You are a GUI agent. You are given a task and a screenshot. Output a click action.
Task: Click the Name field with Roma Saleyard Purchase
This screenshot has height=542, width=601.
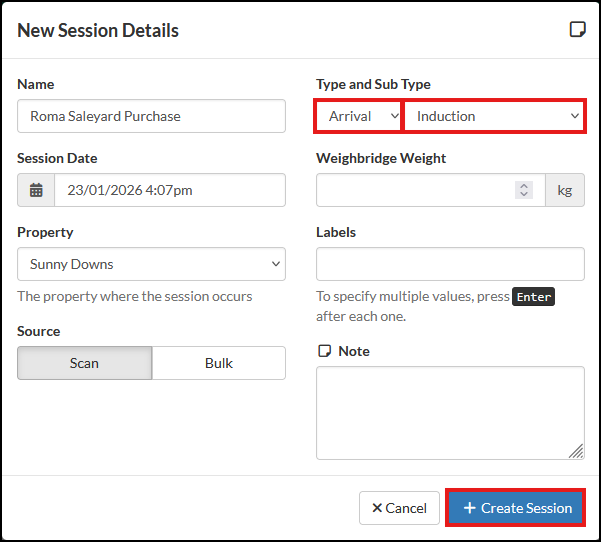coord(151,116)
